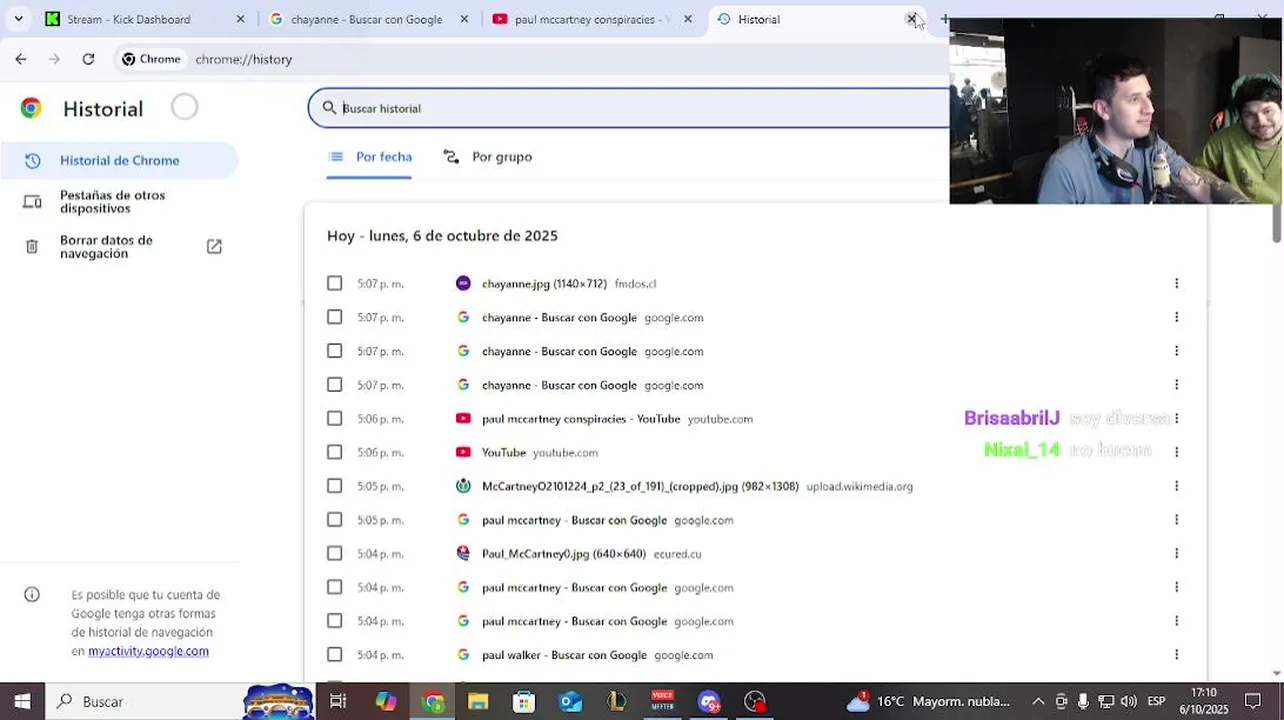Screen dimensions: 1284x720
Task: Check the chayanne.jpg history entry checkbox
Action: click(334, 283)
